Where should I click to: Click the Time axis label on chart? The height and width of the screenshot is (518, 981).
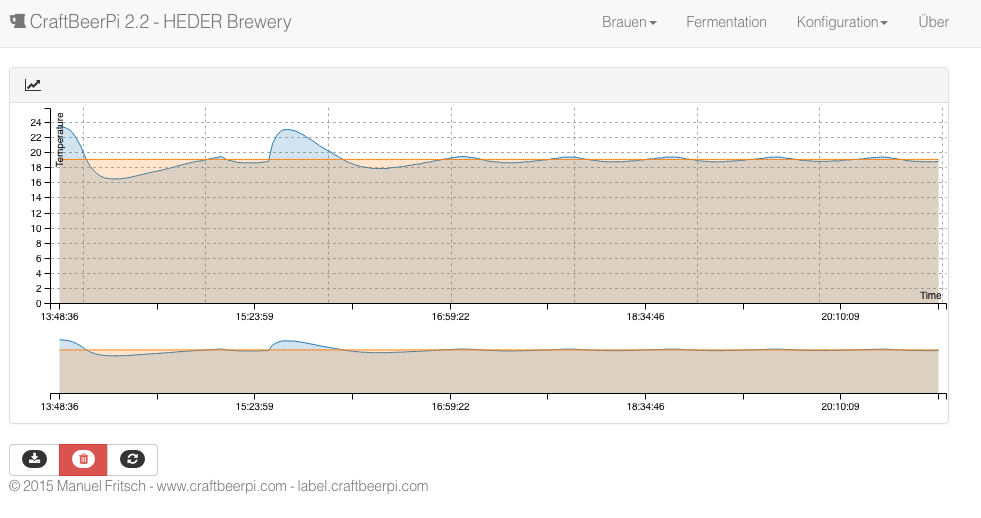coord(930,296)
